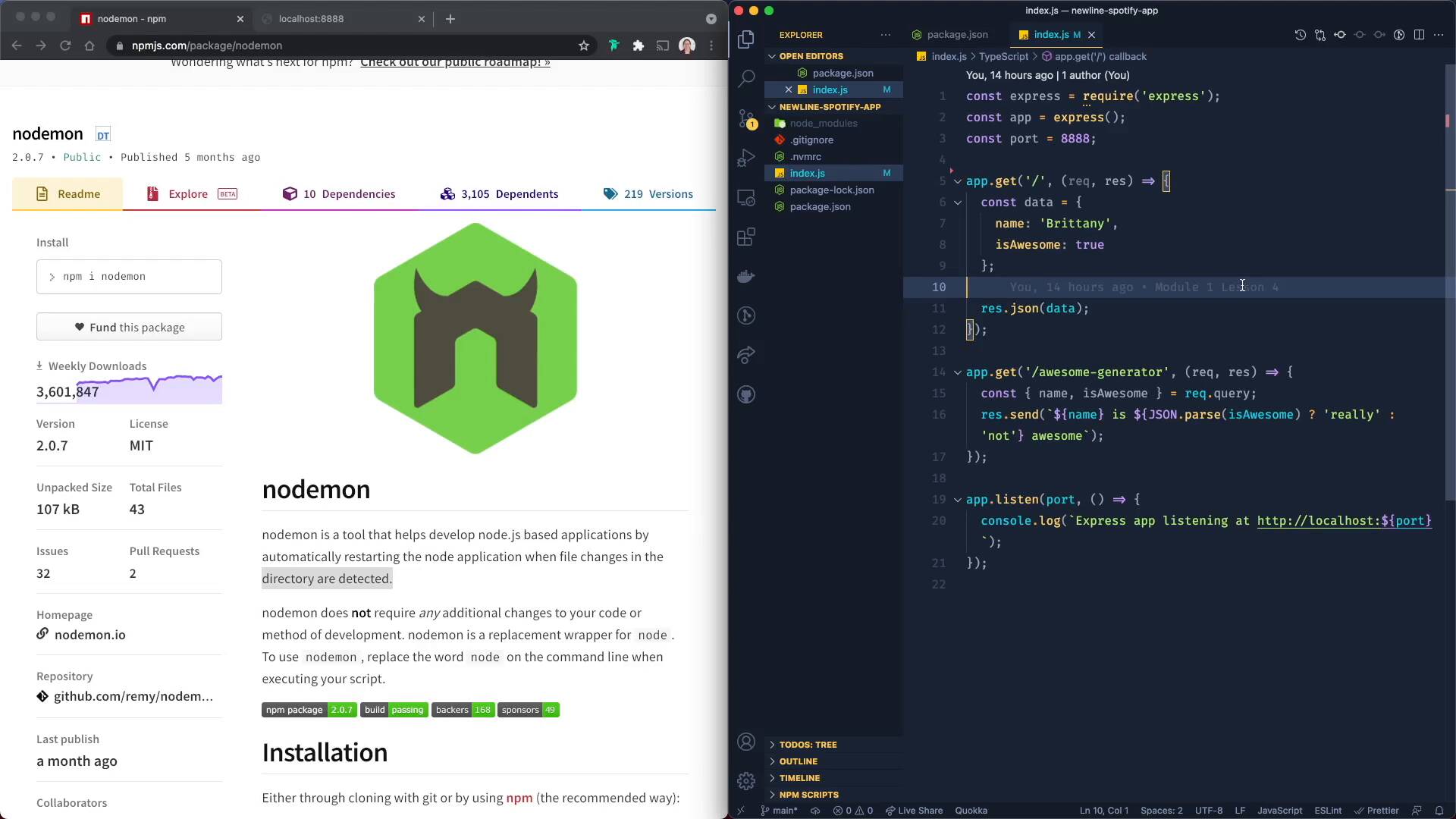Open the Explore beta tab on the npm page
This screenshot has width=1456, height=819.
tap(192, 194)
